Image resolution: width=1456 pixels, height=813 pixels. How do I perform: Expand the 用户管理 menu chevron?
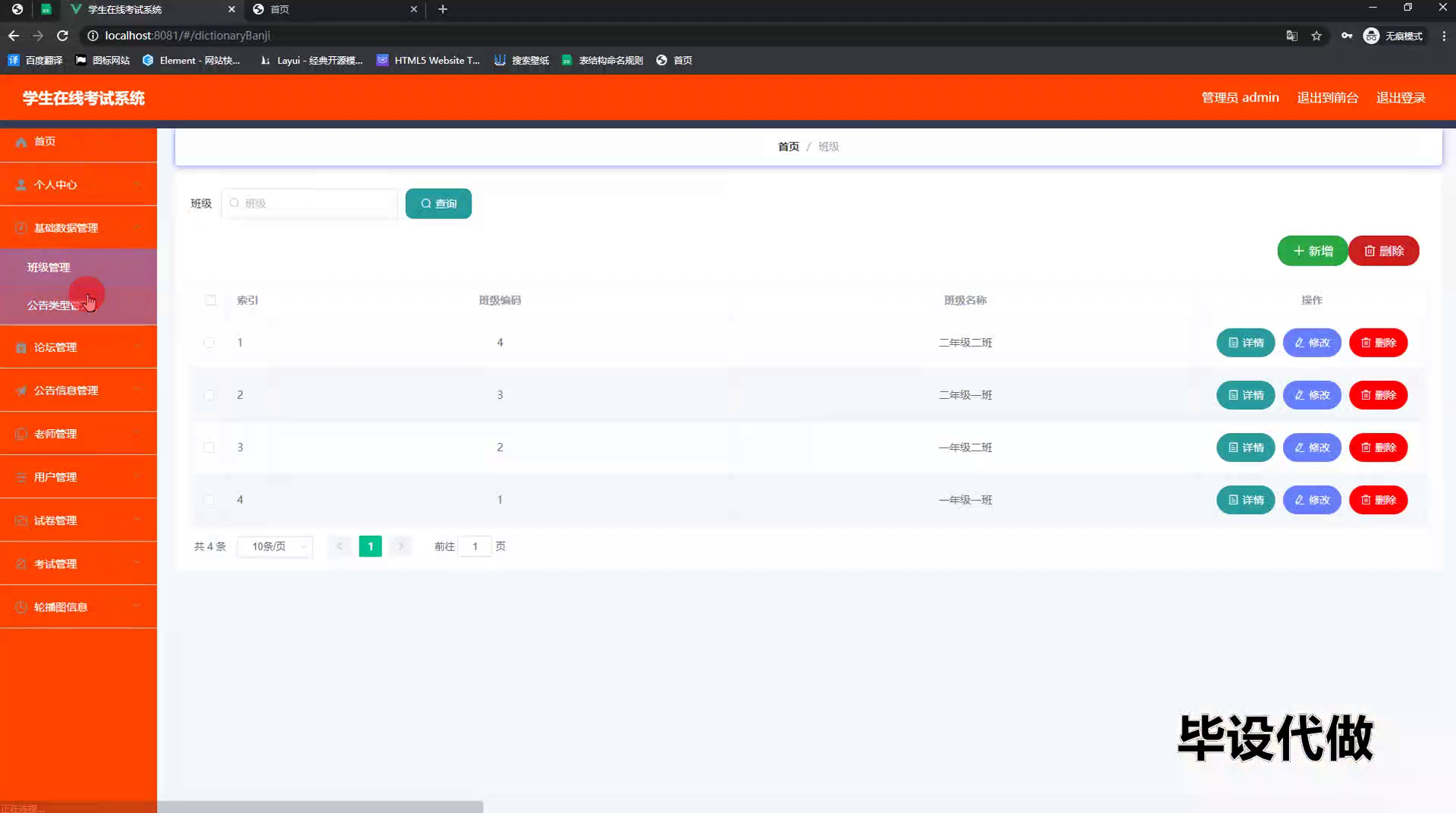coord(137,477)
